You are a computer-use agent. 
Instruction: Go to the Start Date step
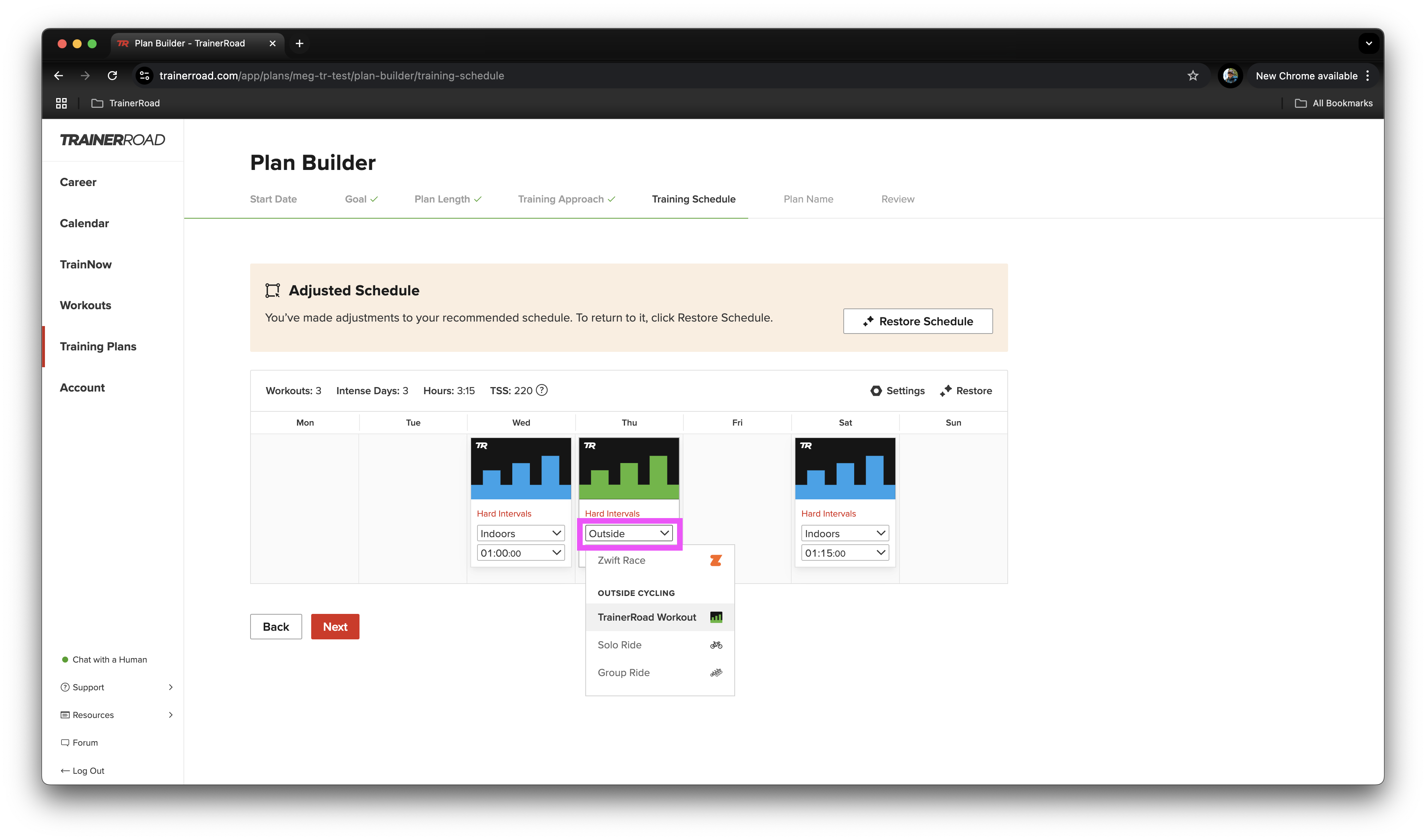tap(273, 199)
